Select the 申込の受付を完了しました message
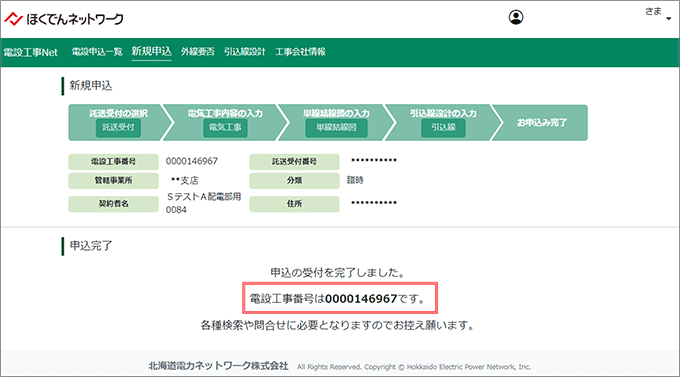Viewport: 680px width, 377px height. [337, 272]
